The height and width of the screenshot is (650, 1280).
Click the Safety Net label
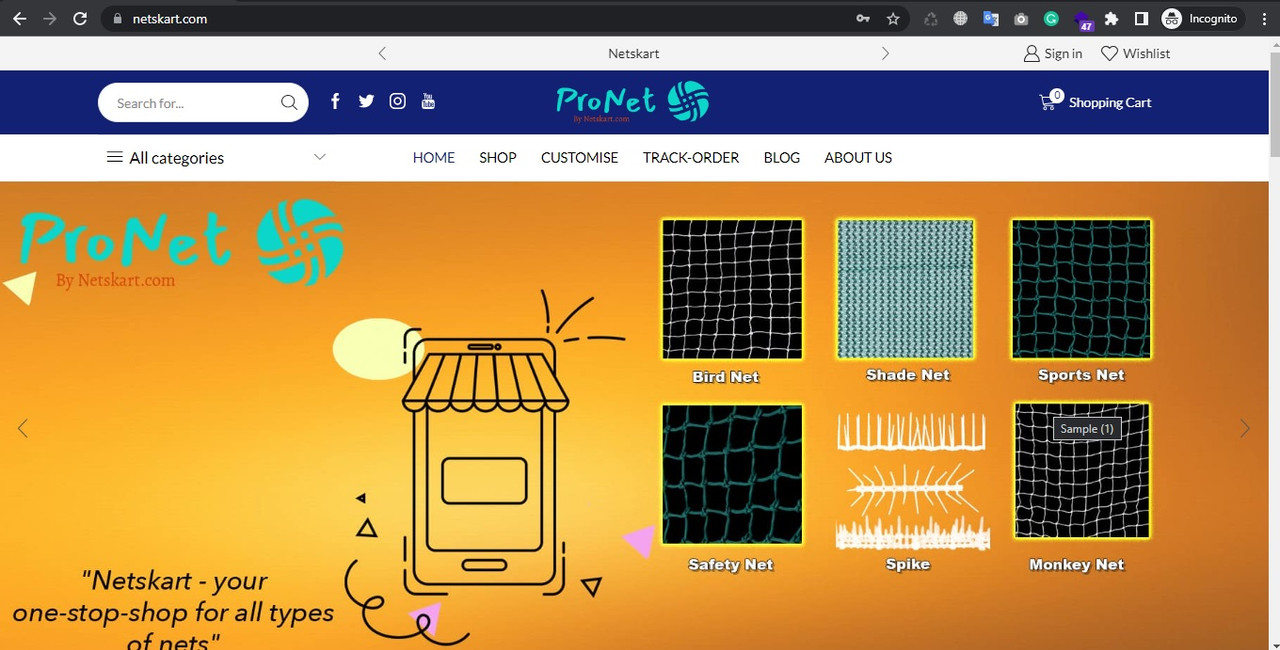731,565
